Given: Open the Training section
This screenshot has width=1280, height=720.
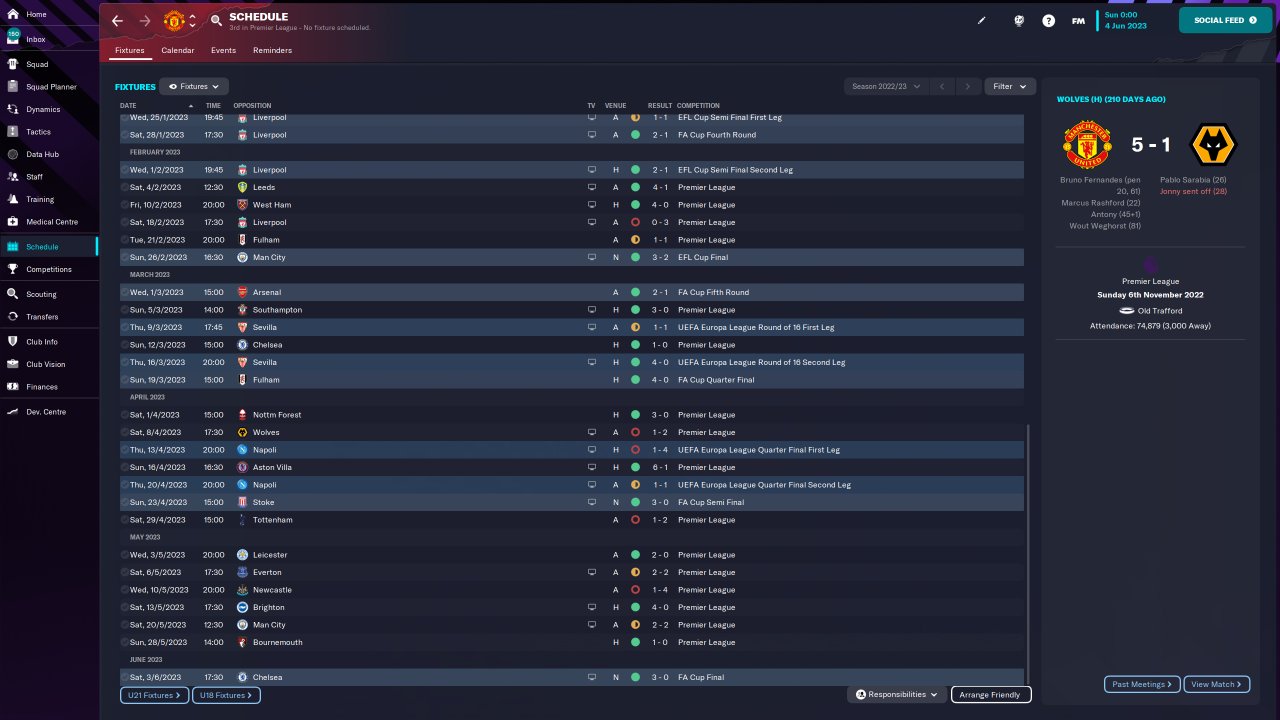Looking at the screenshot, I should click(41, 199).
